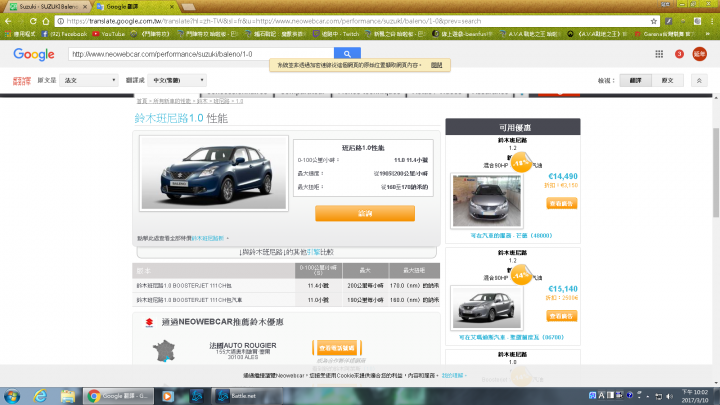Open the source language dropdown
720x405 pixels.
(x=89, y=80)
